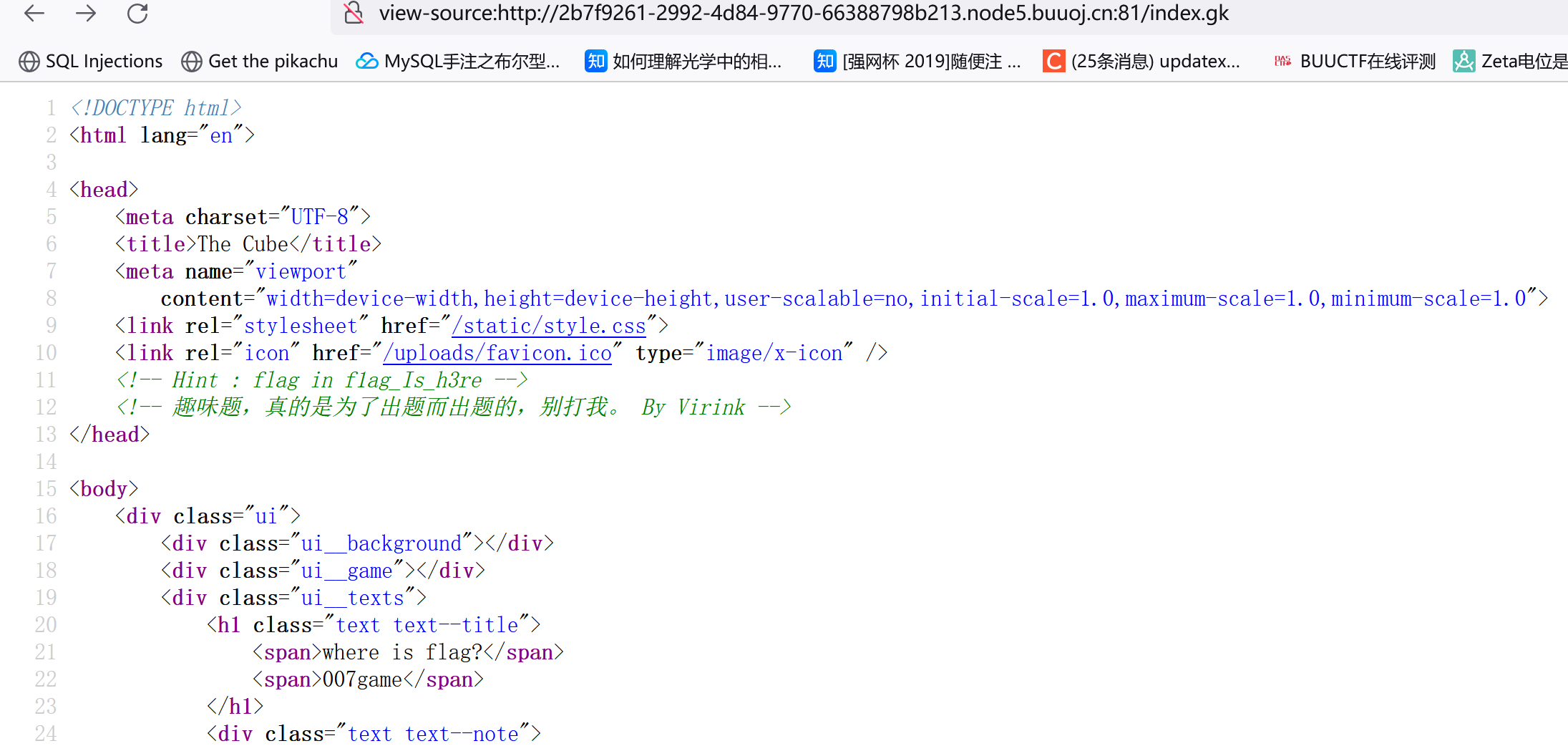
Task: Click the Zhihu icon beside 如何理解光学中的相
Action: coord(596,62)
